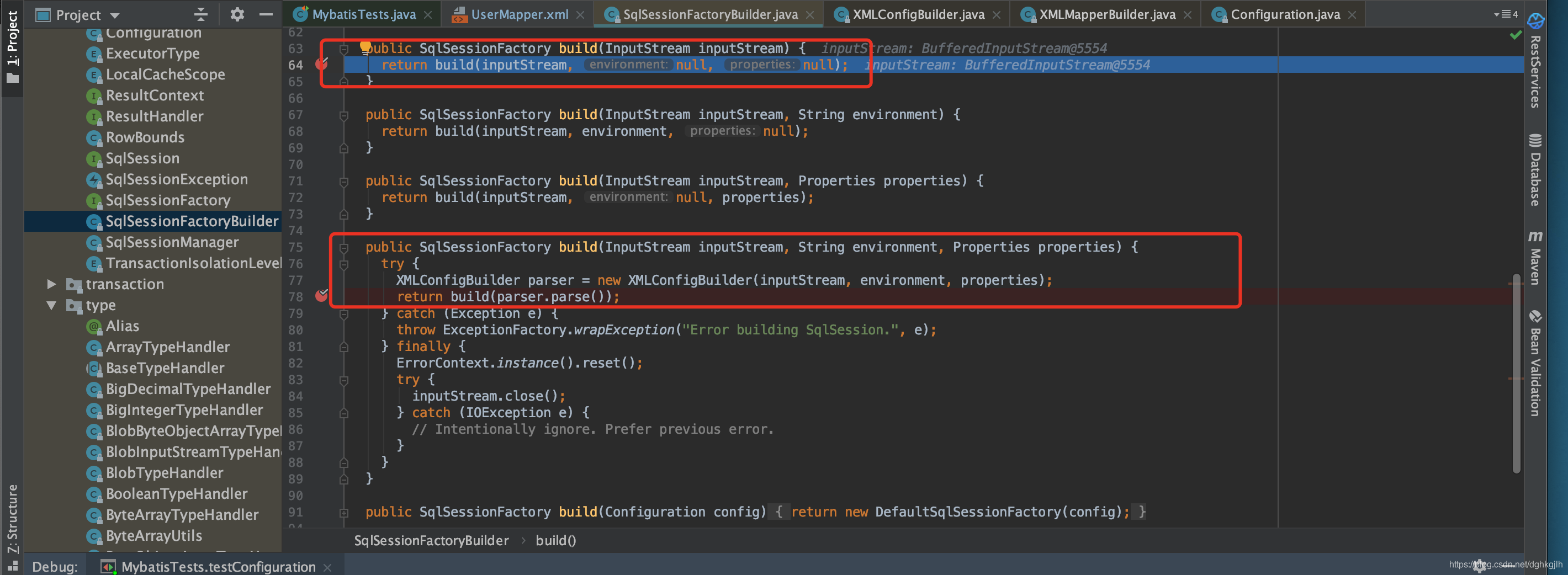
Task: Open BigIntegerTypeHandler in tree
Action: pyautogui.click(x=184, y=410)
